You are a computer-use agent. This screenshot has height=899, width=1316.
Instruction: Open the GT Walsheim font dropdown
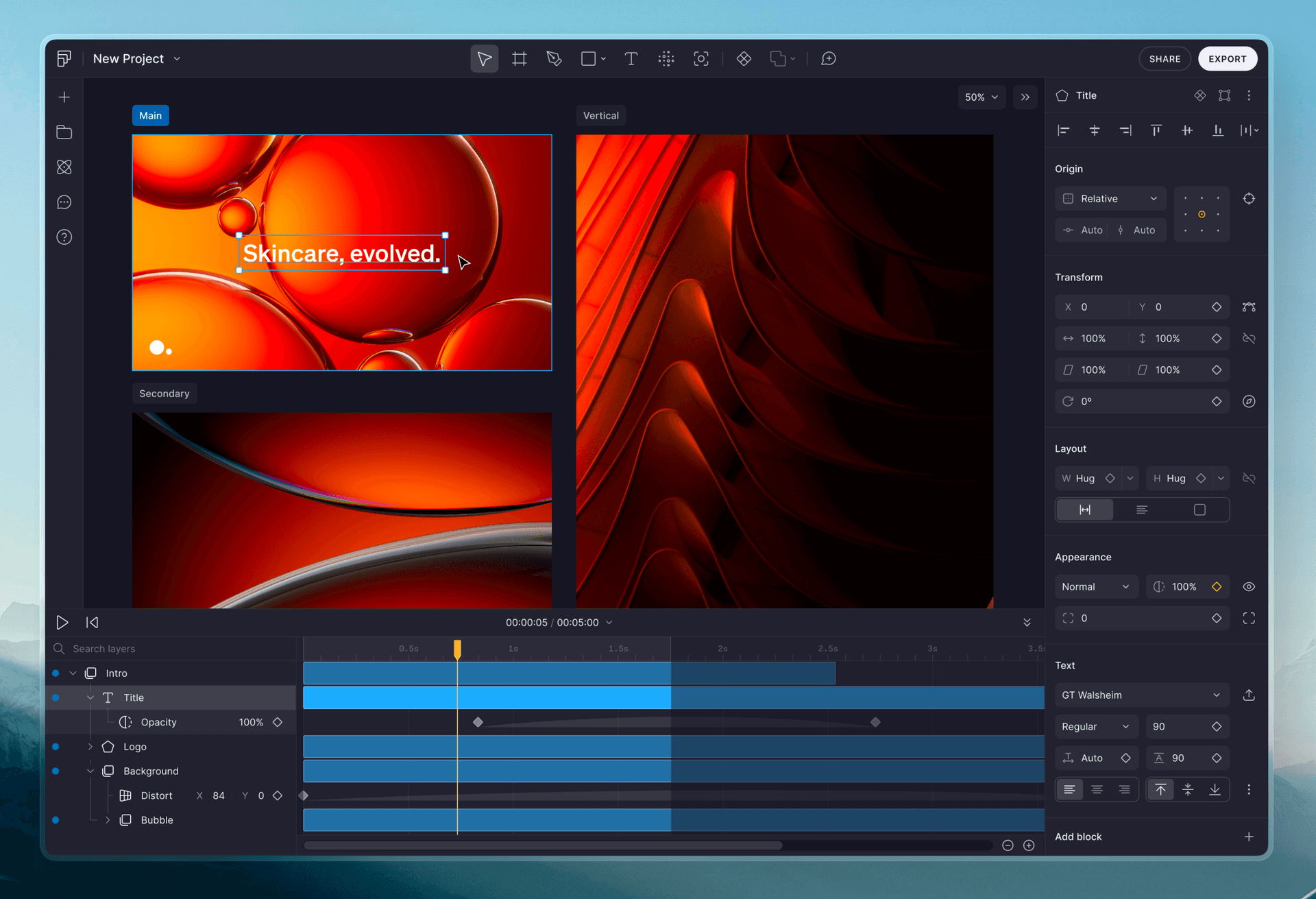[x=1142, y=695]
